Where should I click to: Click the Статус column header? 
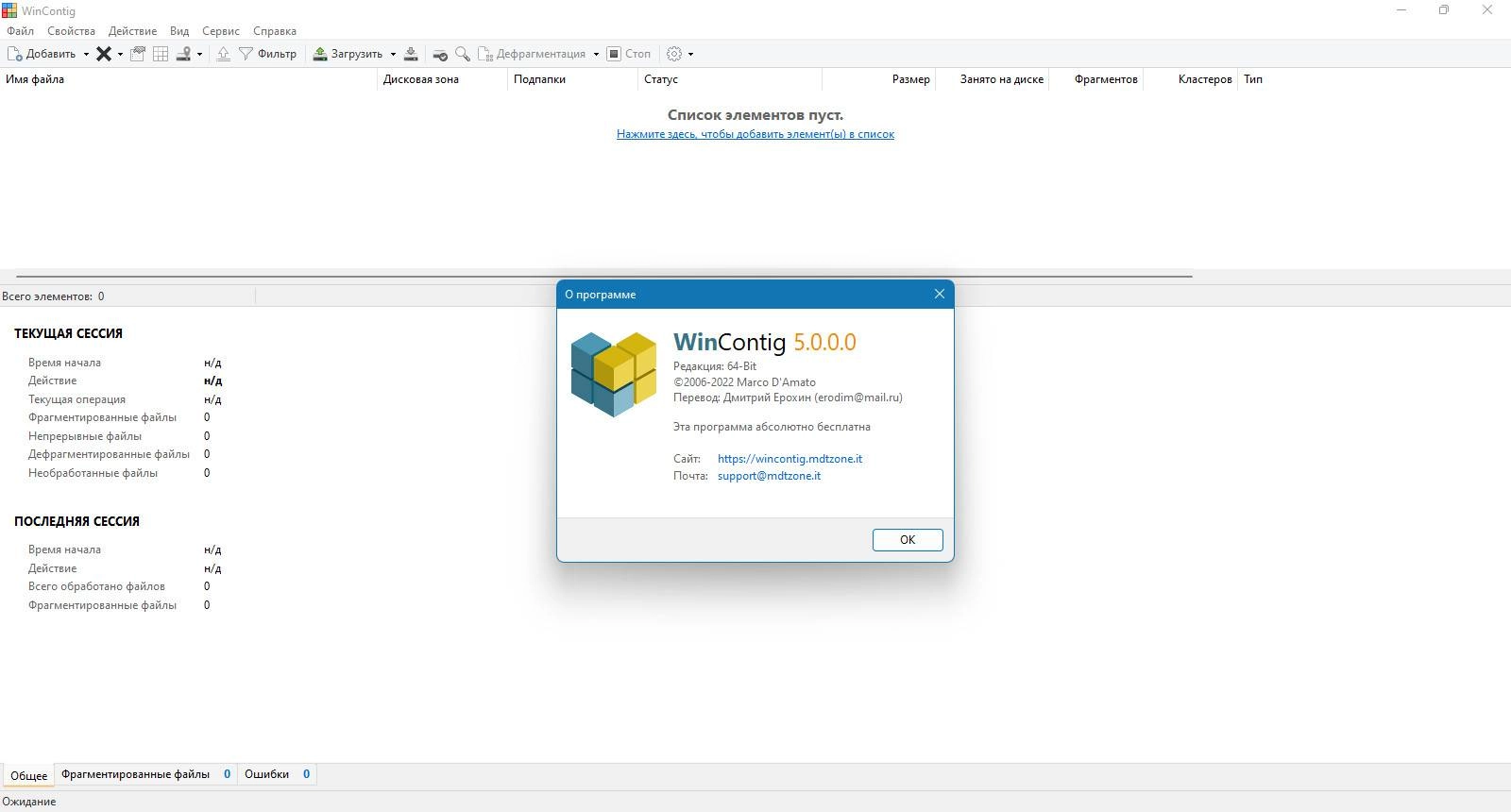coord(730,79)
